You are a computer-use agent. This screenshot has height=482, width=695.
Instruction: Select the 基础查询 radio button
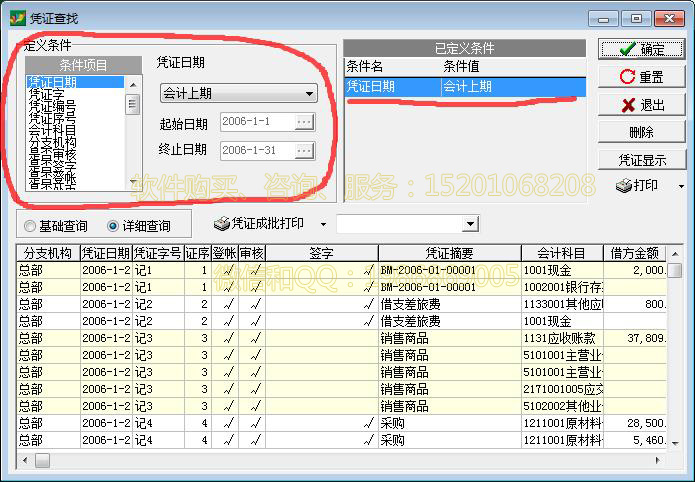pyautogui.click(x=30, y=225)
